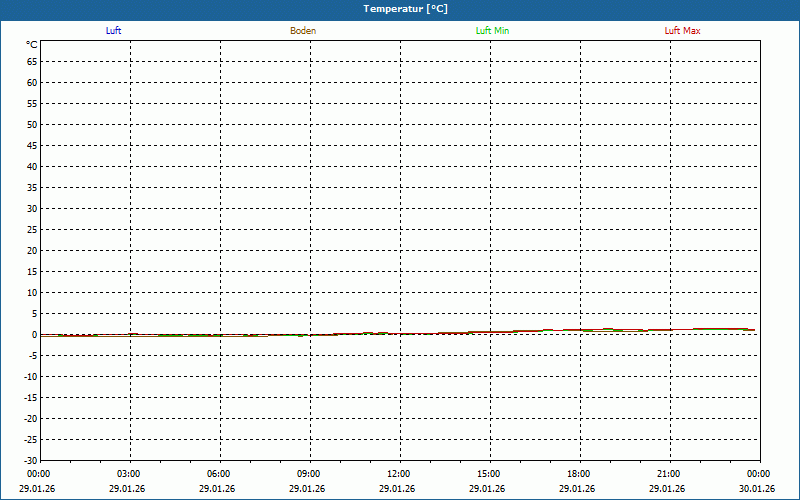Click the 03:00 time axis label
800x500 pixels.
point(129,474)
